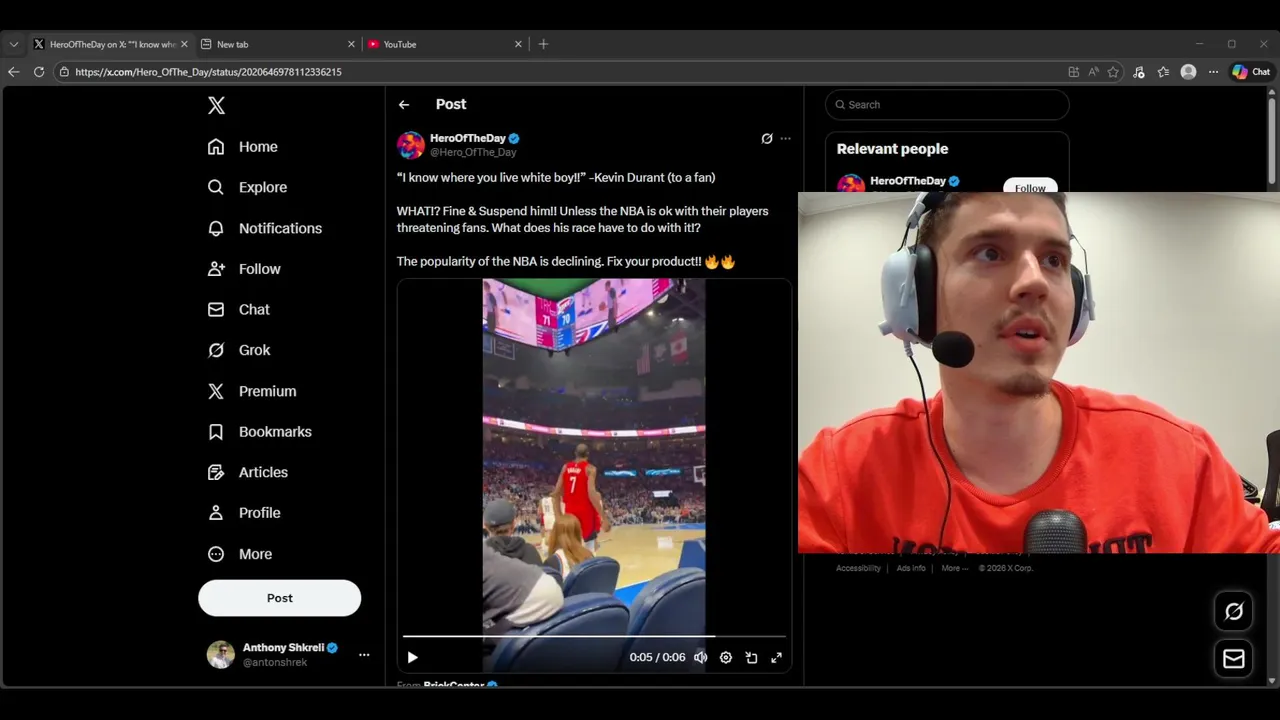Click the Articles icon in sidebar
This screenshot has height=720, width=1280.
[x=216, y=472]
